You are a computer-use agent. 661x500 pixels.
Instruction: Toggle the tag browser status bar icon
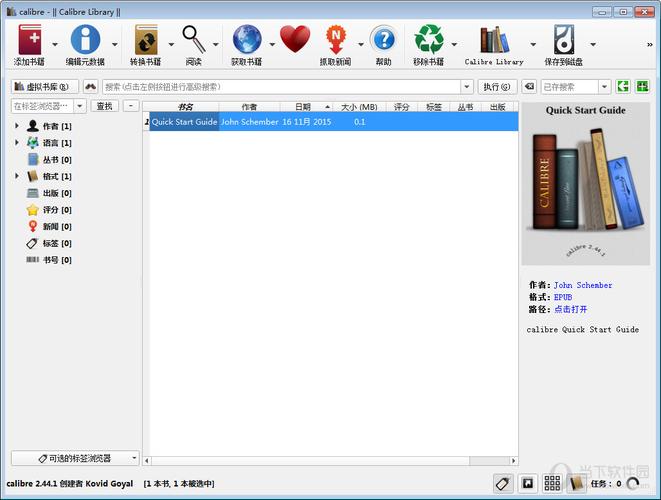click(x=503, y=483)
